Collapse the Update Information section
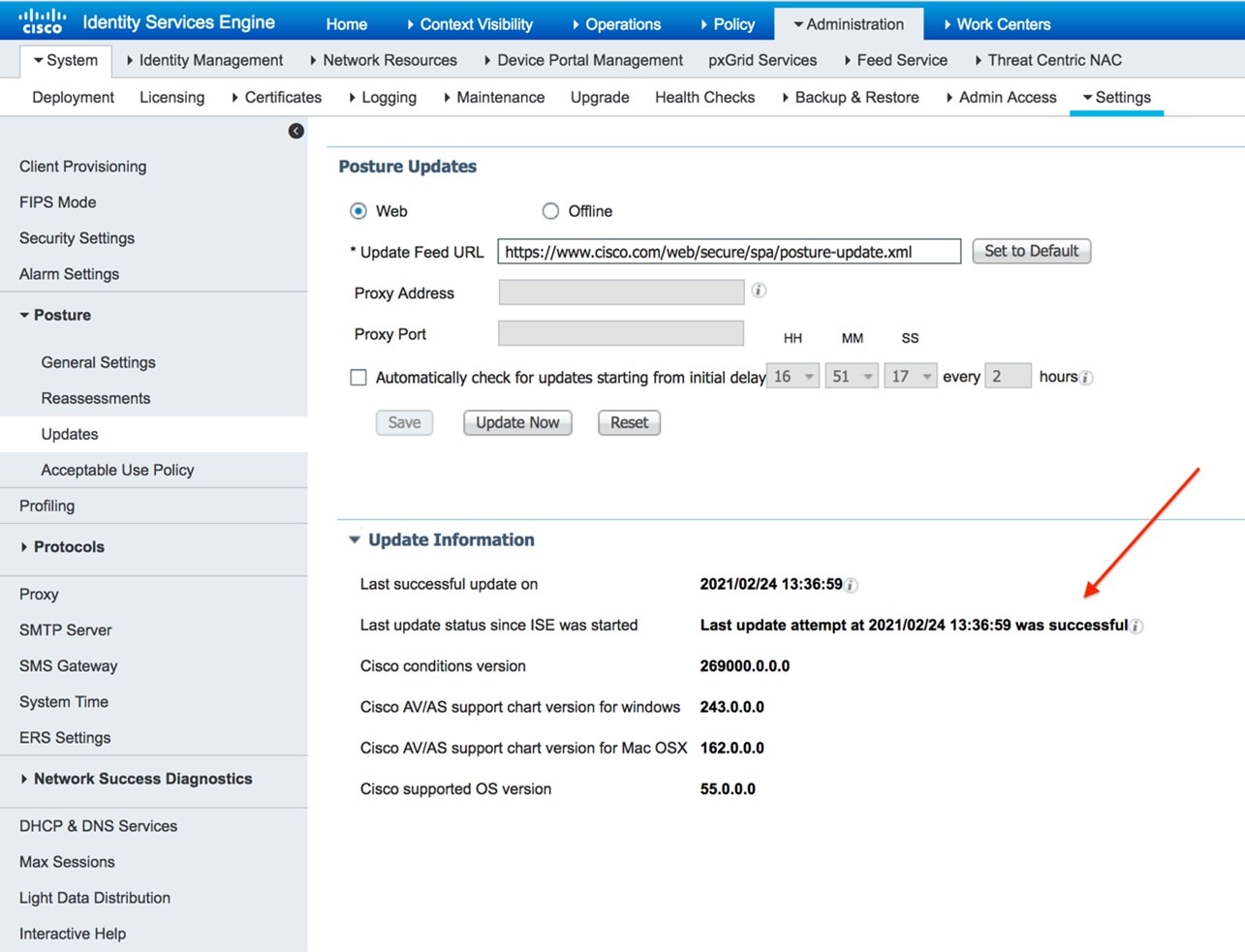This screenshot has height=952, width=1245. (355, 539)
